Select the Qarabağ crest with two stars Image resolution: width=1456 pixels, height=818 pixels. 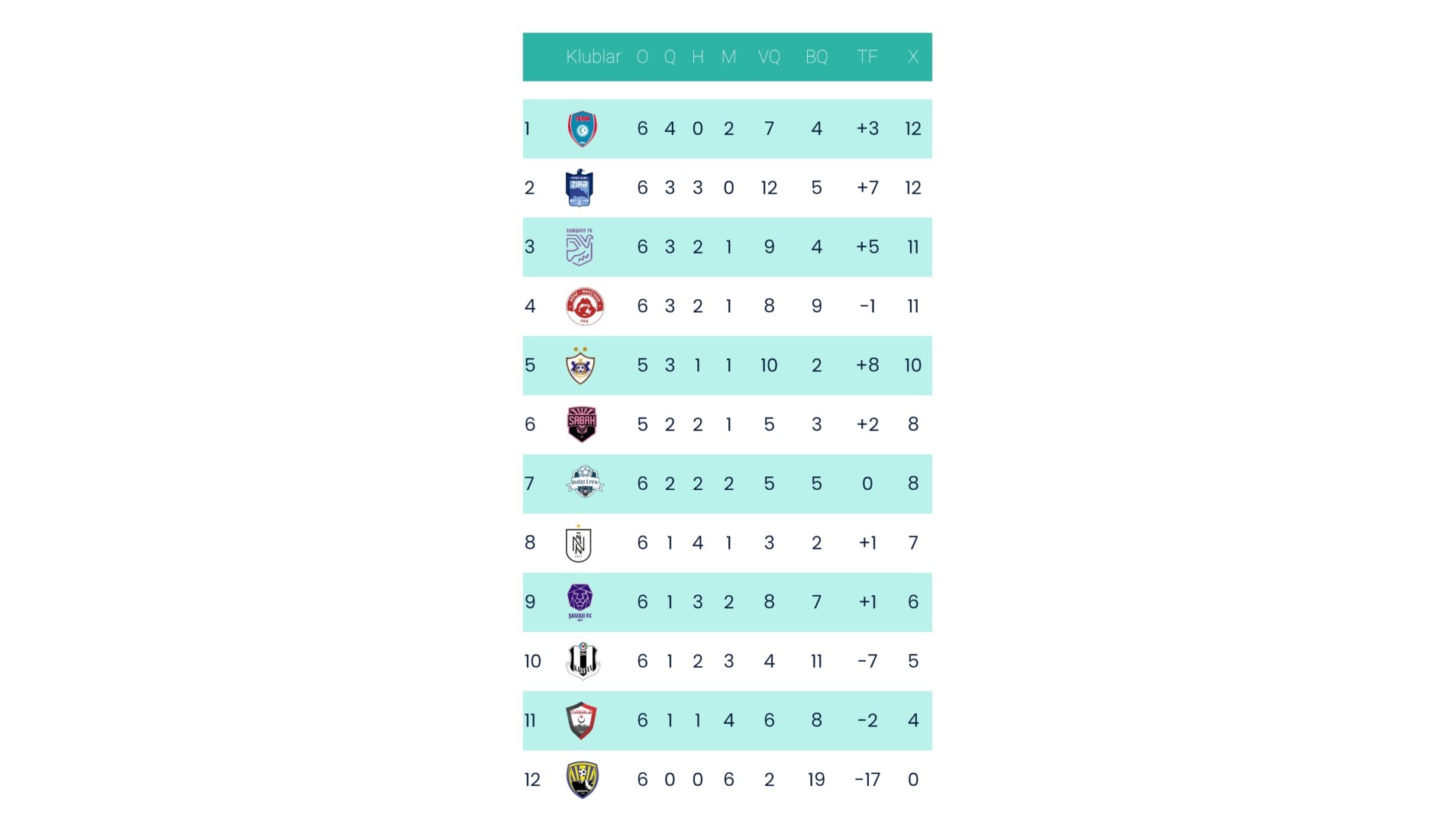[580, 366]
